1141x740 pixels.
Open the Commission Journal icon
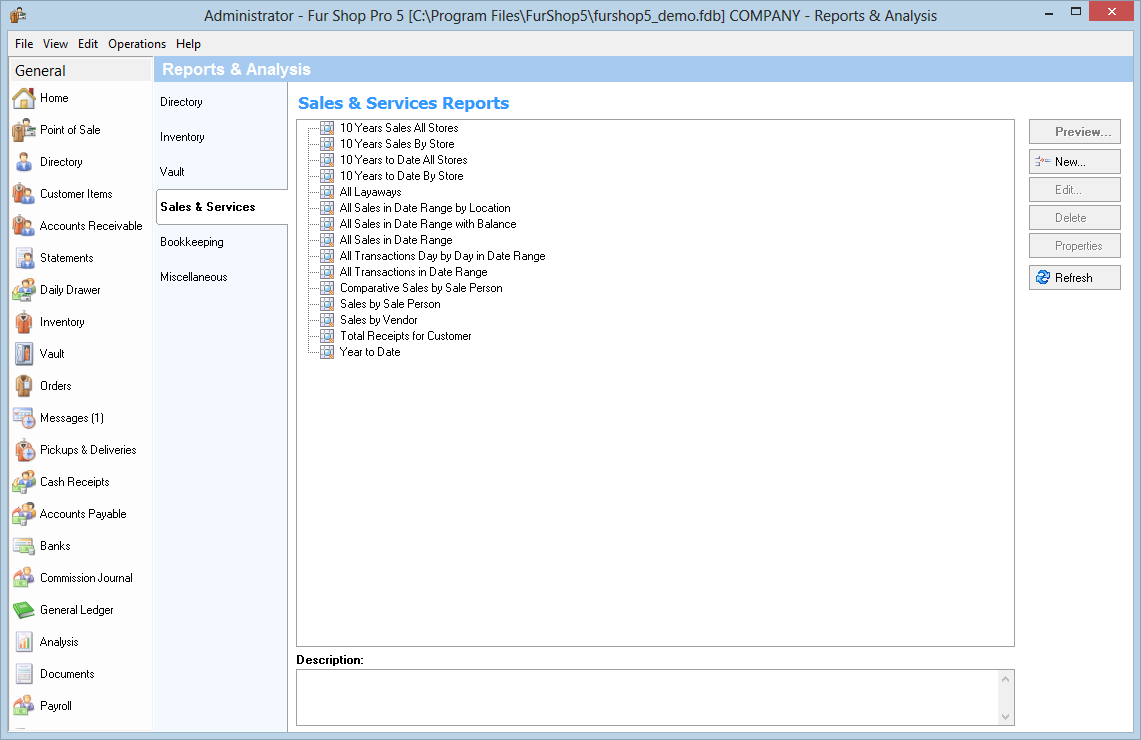(x=24, y=578)
